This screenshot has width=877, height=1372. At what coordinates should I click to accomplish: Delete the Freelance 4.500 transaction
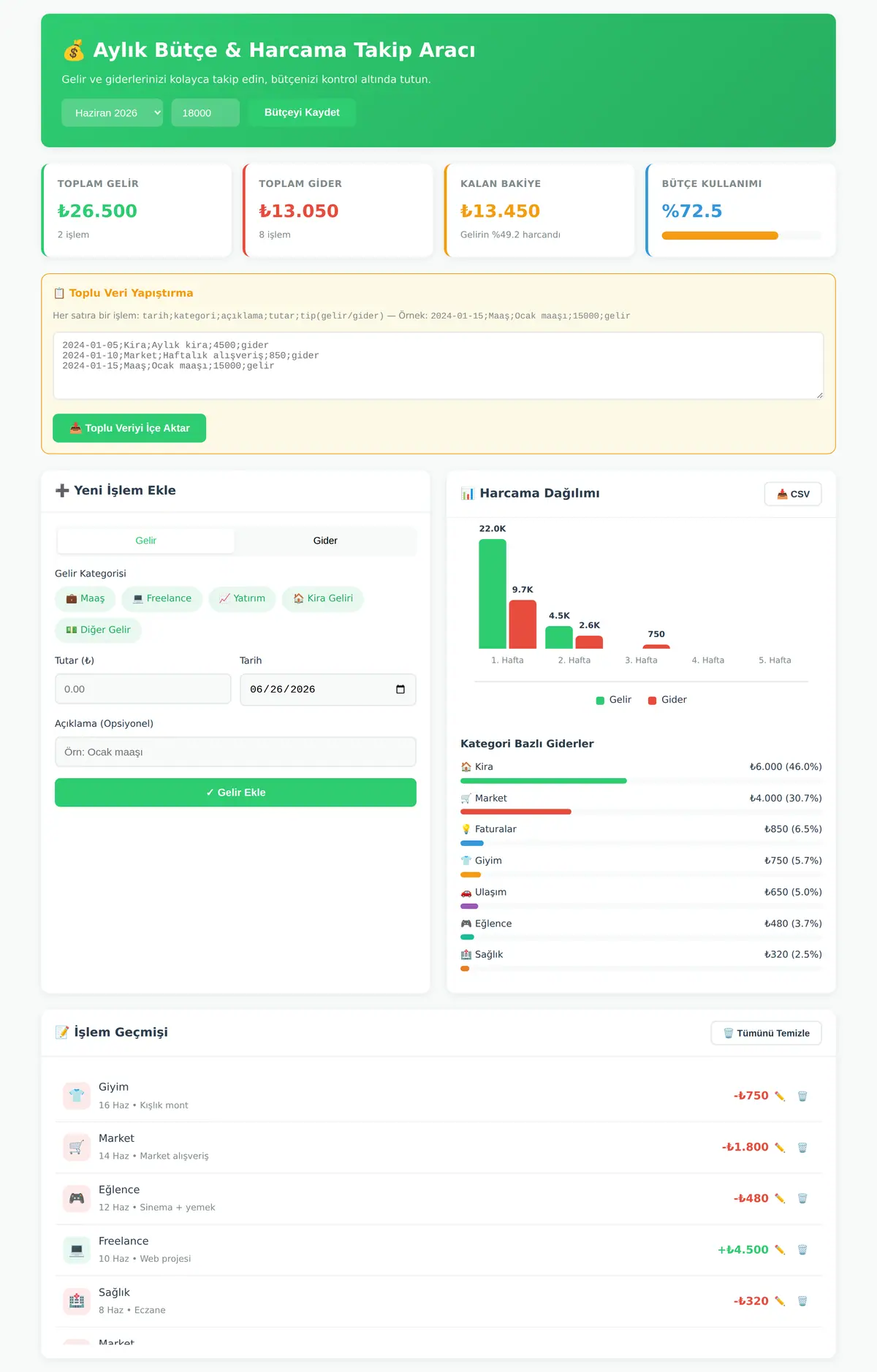[802, 1249]
